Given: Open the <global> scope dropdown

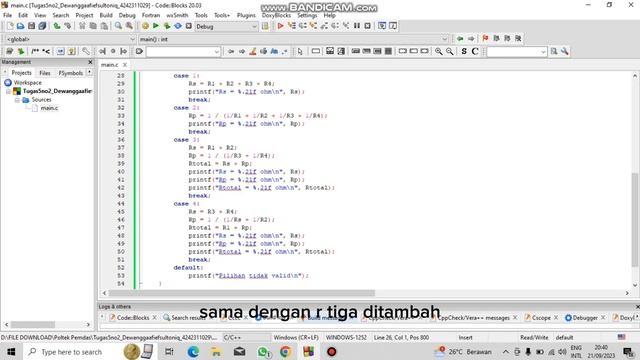Looking at the screenshot, I should point(70,39).
